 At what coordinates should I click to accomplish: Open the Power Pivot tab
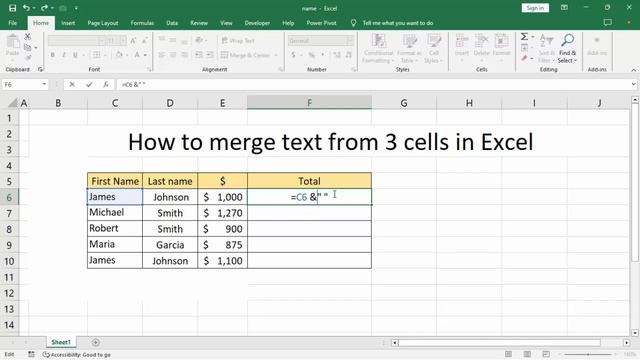click(321, 23)
